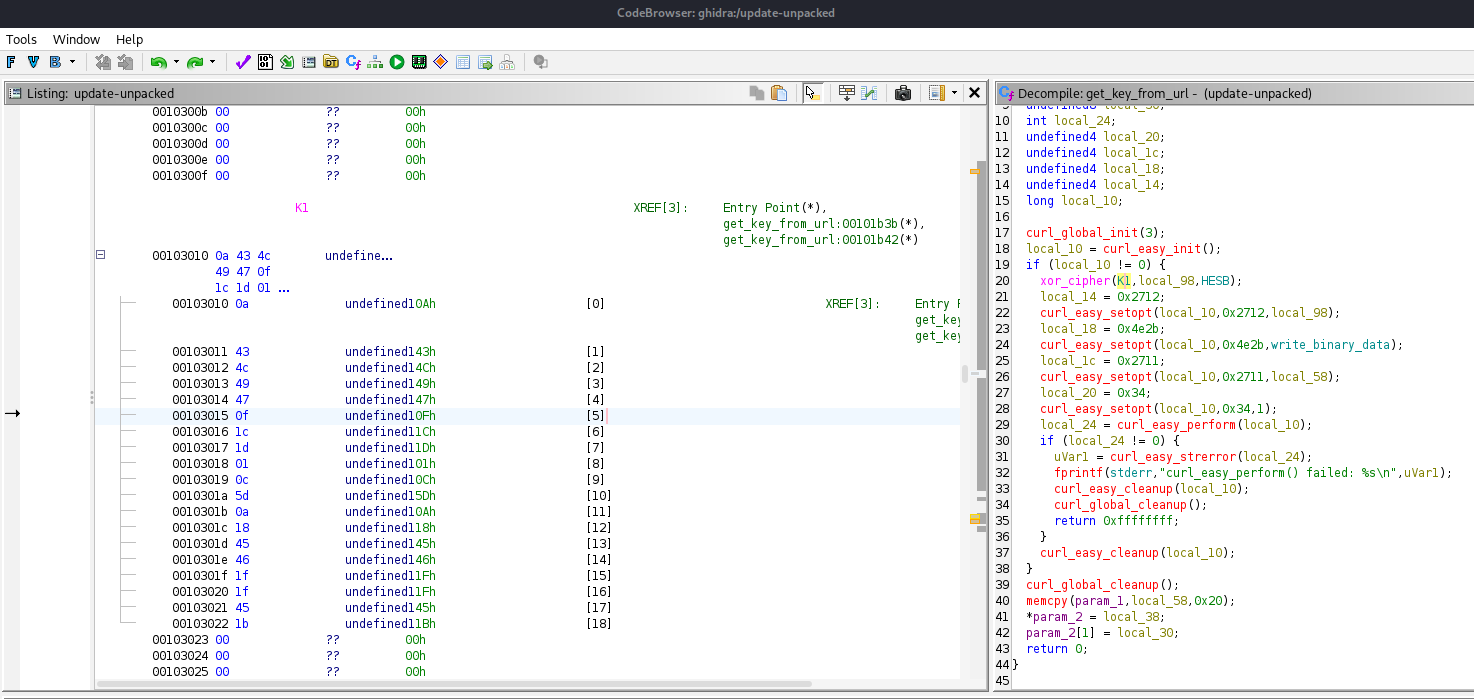Image resolution: width=1474 pixels, height=699 pixels.
Task: Click the xor_cipher function call in decompiler
Action: point(1075,281)
